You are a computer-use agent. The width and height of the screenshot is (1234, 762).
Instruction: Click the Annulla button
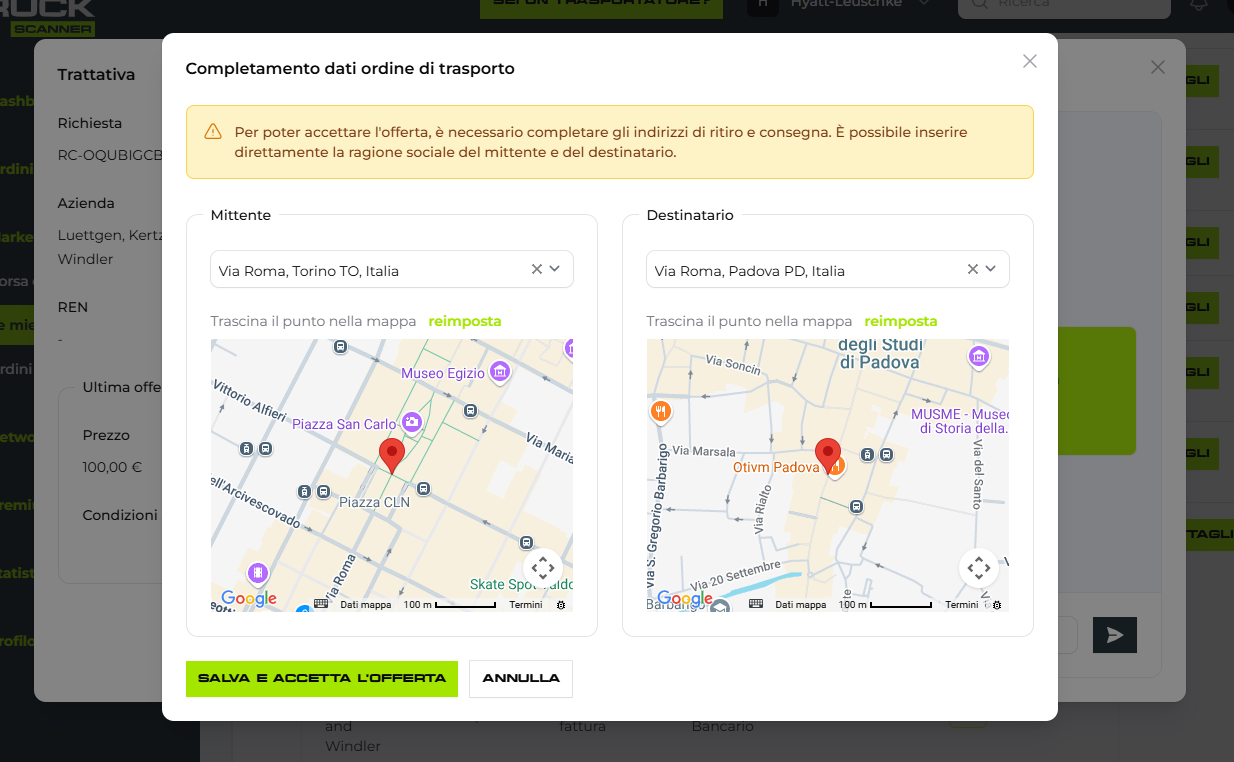pos(521,678)
